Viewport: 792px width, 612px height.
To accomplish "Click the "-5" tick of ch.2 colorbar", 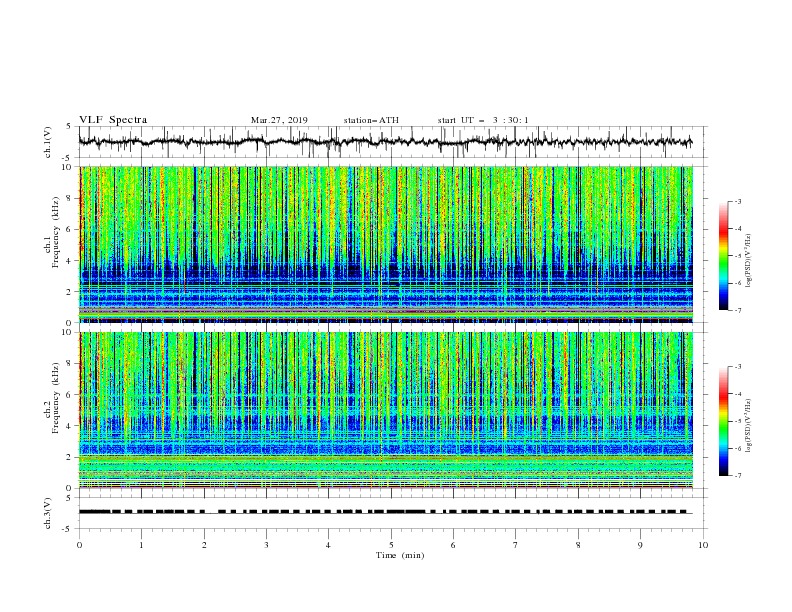I will (737, 421).
